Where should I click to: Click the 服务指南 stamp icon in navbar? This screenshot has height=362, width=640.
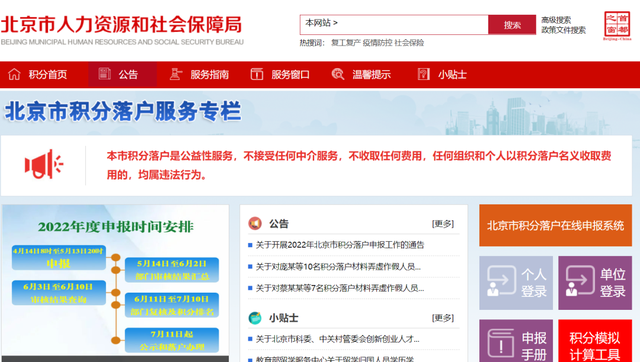pyautogui.click(x=176, y=74)
